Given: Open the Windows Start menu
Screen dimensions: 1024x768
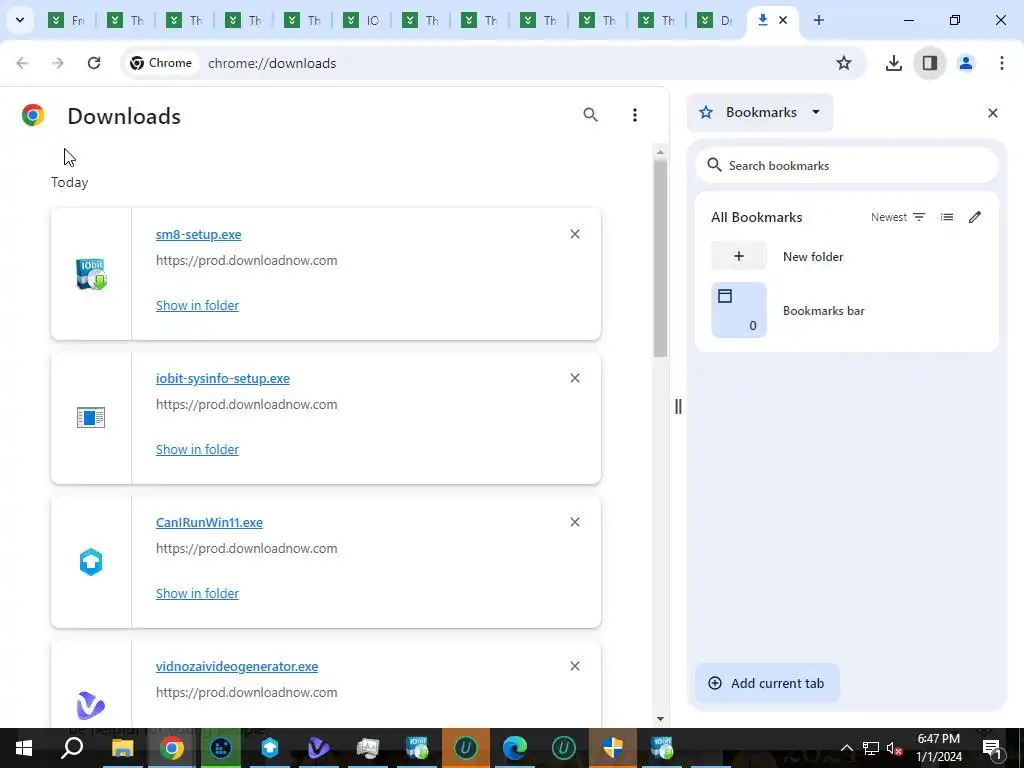Looking at the screenshot, I should pyautogui.click(x=24, y=748).
